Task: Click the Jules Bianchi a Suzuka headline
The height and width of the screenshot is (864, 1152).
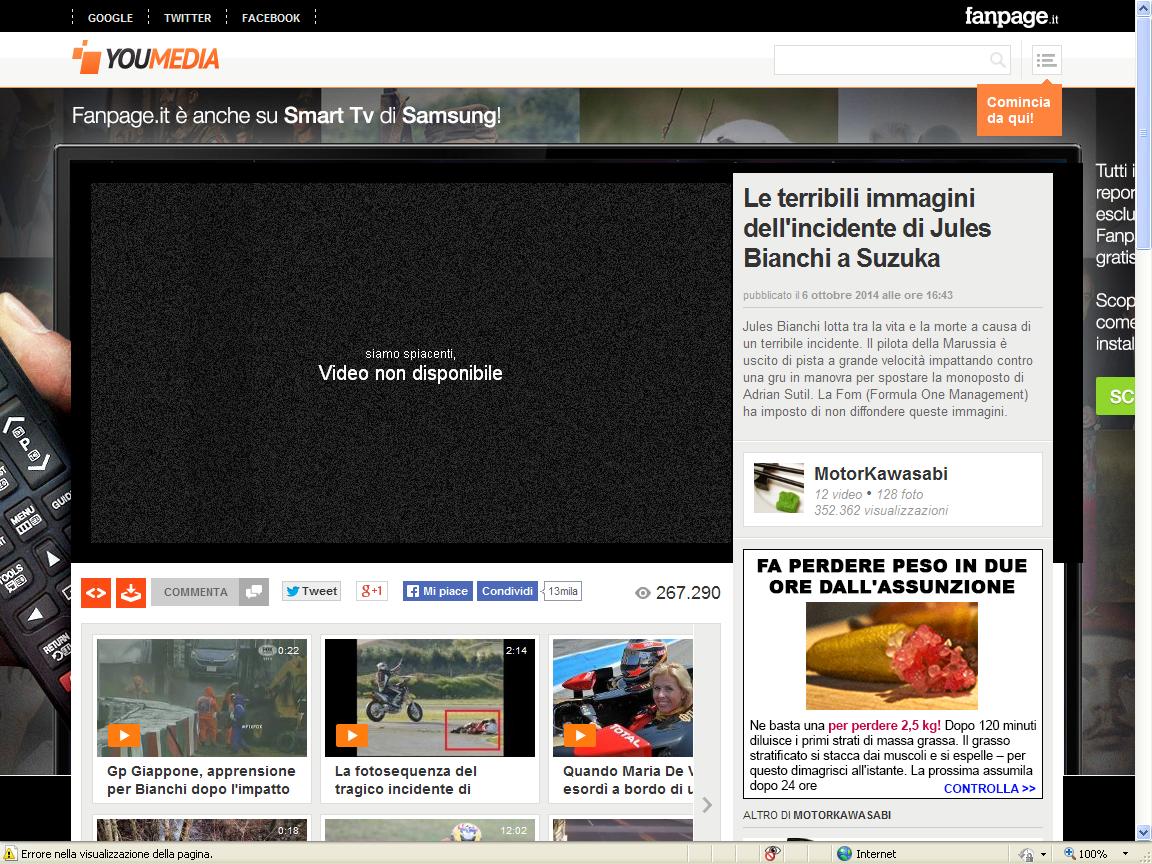Action: tap(867, 228)
